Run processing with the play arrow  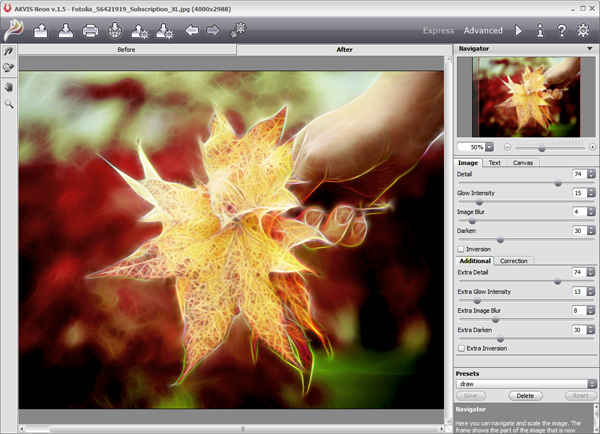point(518,31)
